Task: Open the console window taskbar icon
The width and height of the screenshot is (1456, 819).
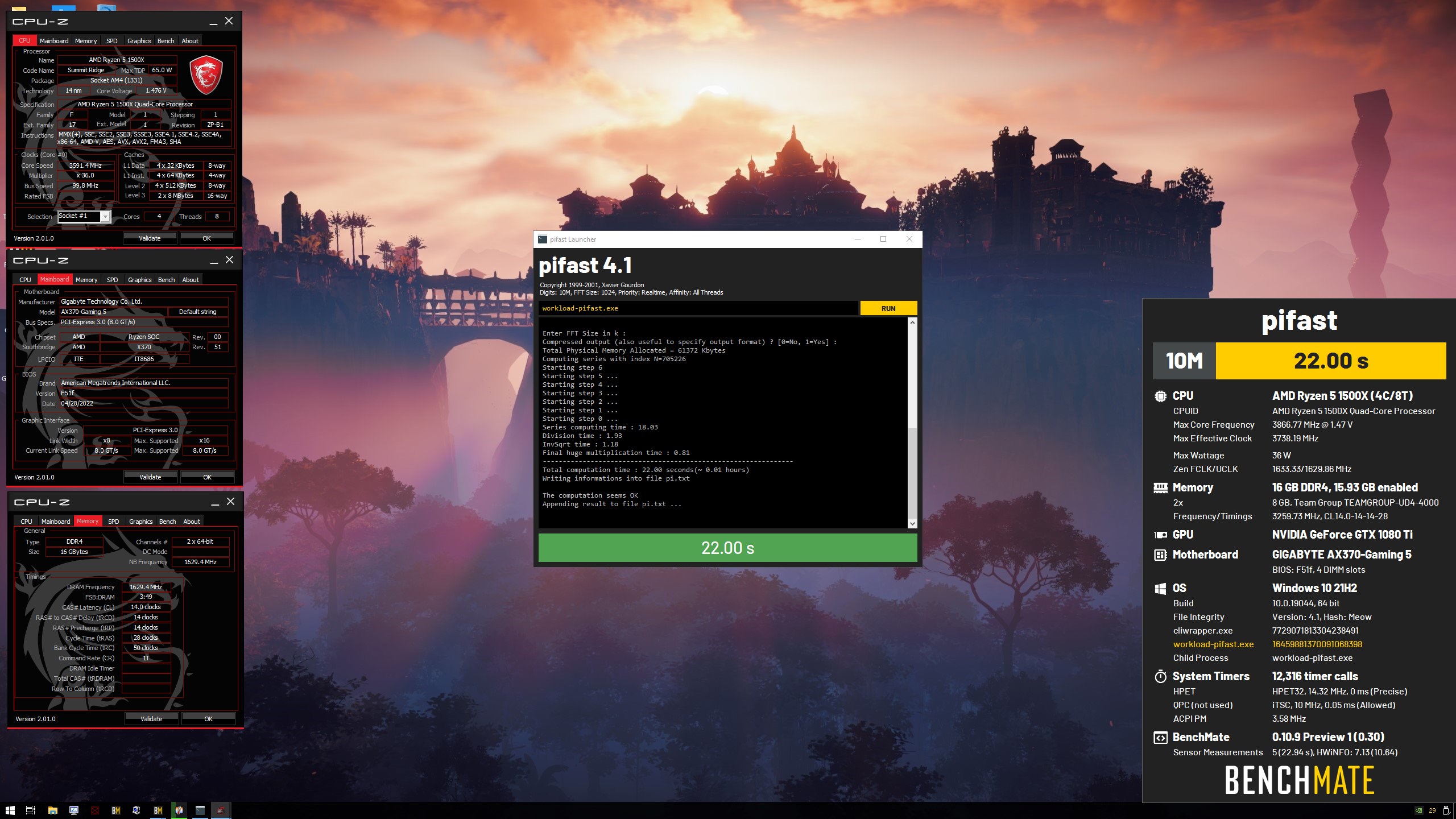Action: (x=200, y=810)
